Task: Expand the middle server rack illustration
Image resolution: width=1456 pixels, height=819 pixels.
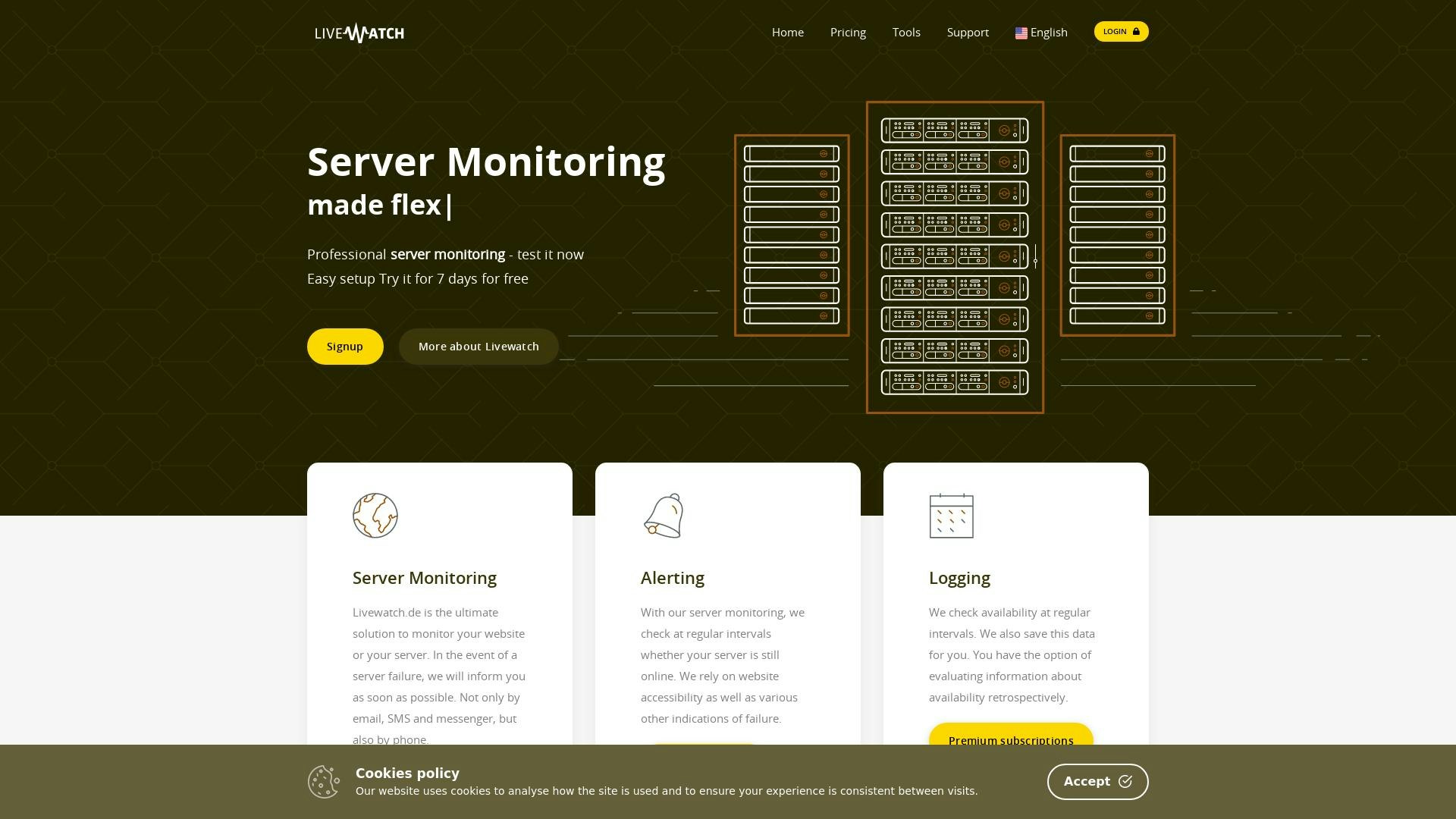Action: [x=955, y=256]
